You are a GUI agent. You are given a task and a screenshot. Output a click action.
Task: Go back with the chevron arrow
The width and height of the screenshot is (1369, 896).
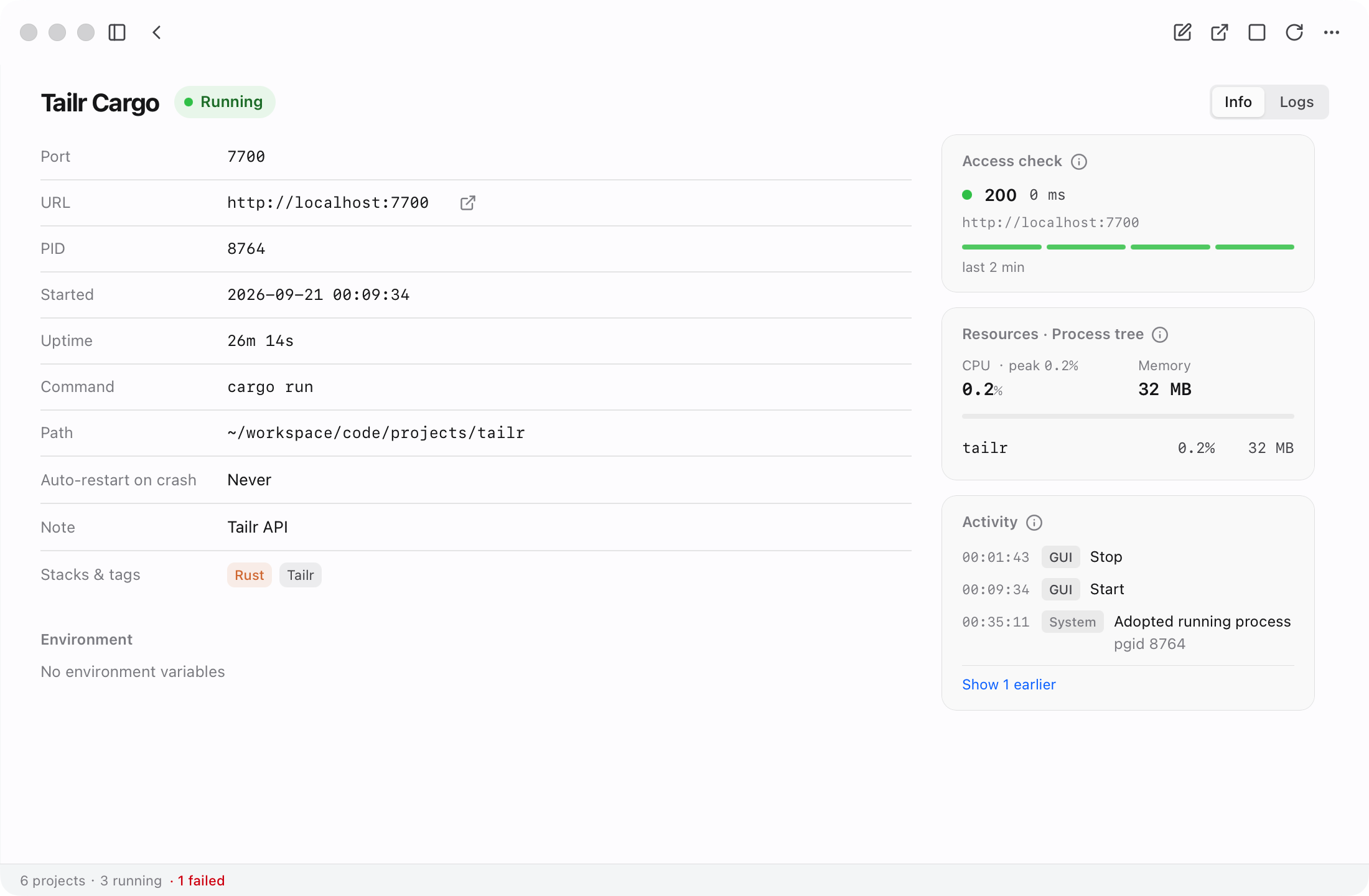click(157, 32)
